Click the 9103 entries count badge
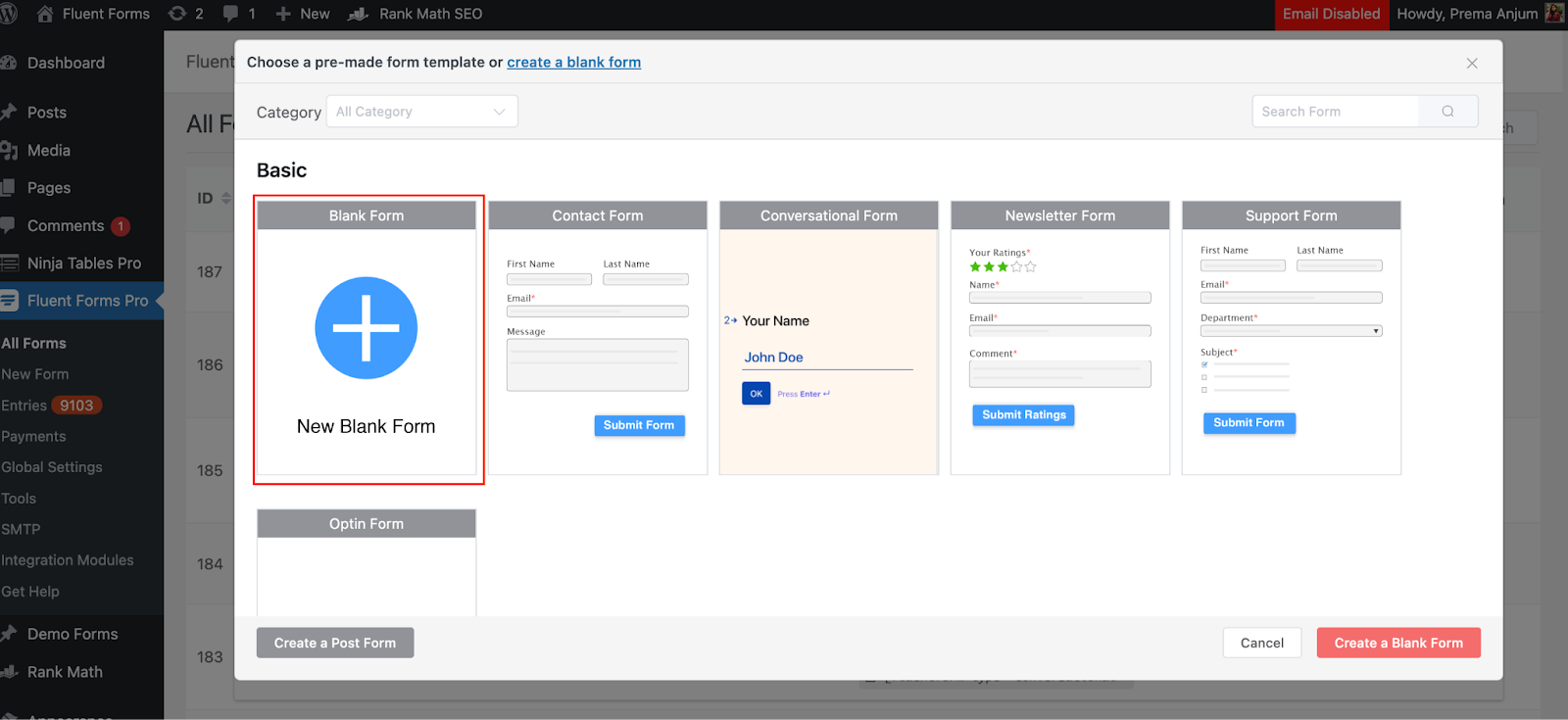 point(76,406)
